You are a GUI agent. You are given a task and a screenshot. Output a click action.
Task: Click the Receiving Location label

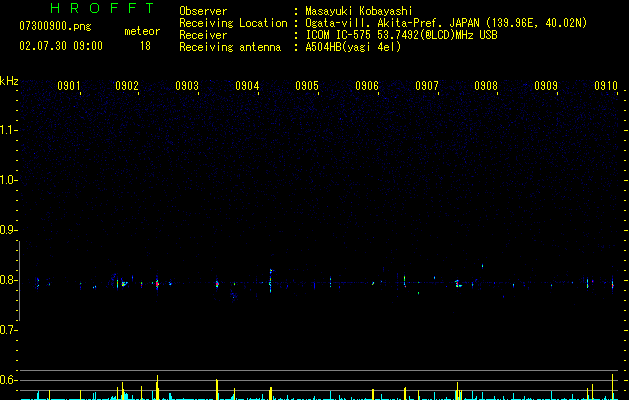tap(233, 23)
